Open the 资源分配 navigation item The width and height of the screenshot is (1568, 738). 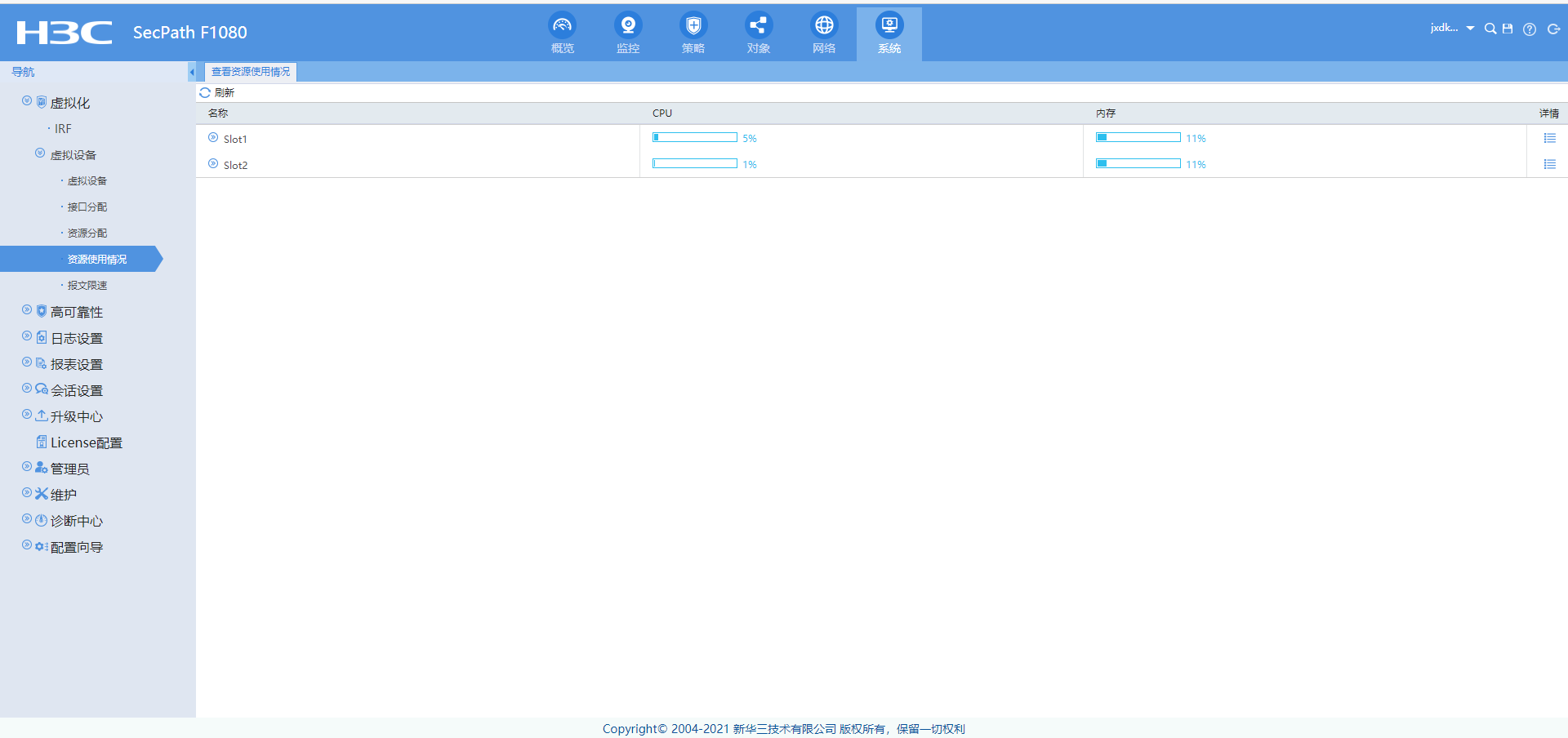87,233
